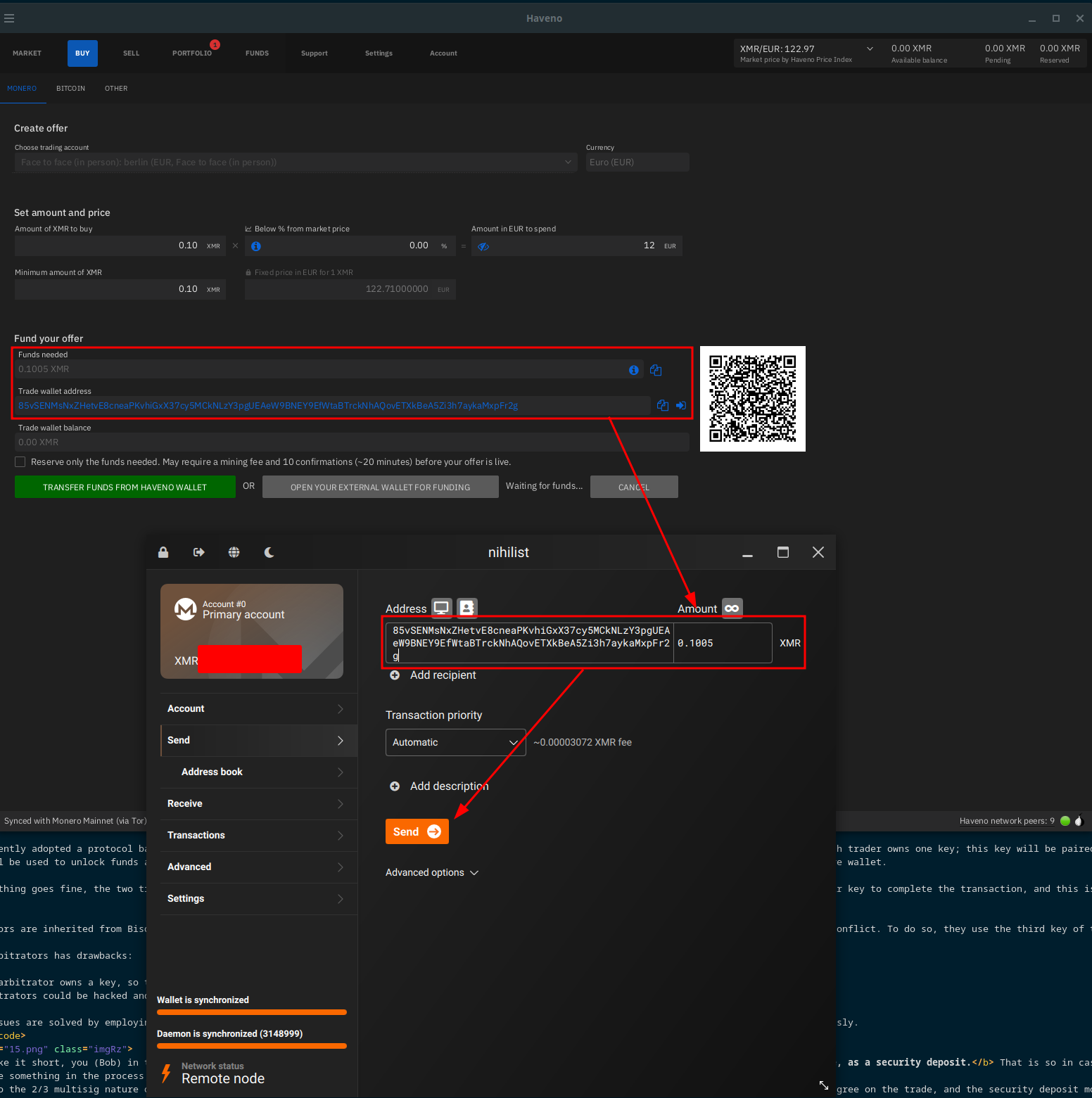Click the Monero logo on account card

tap(186, 609)
